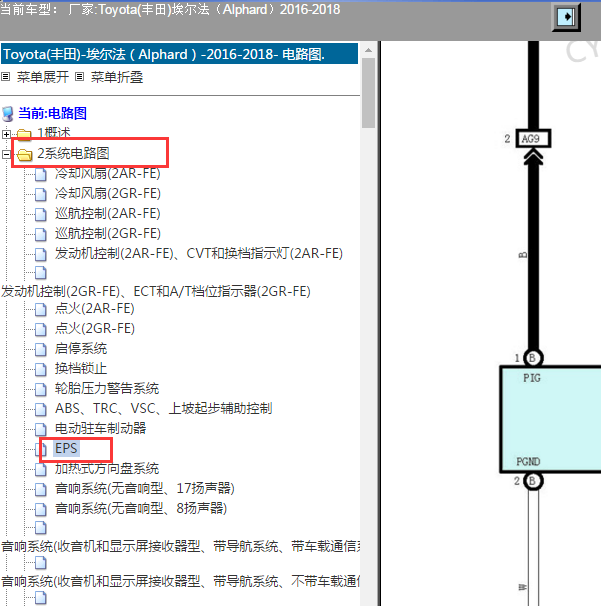Click the tree panel vertical scrollbar thumb
Screen dimensions: 601x606
coord(368,93)
